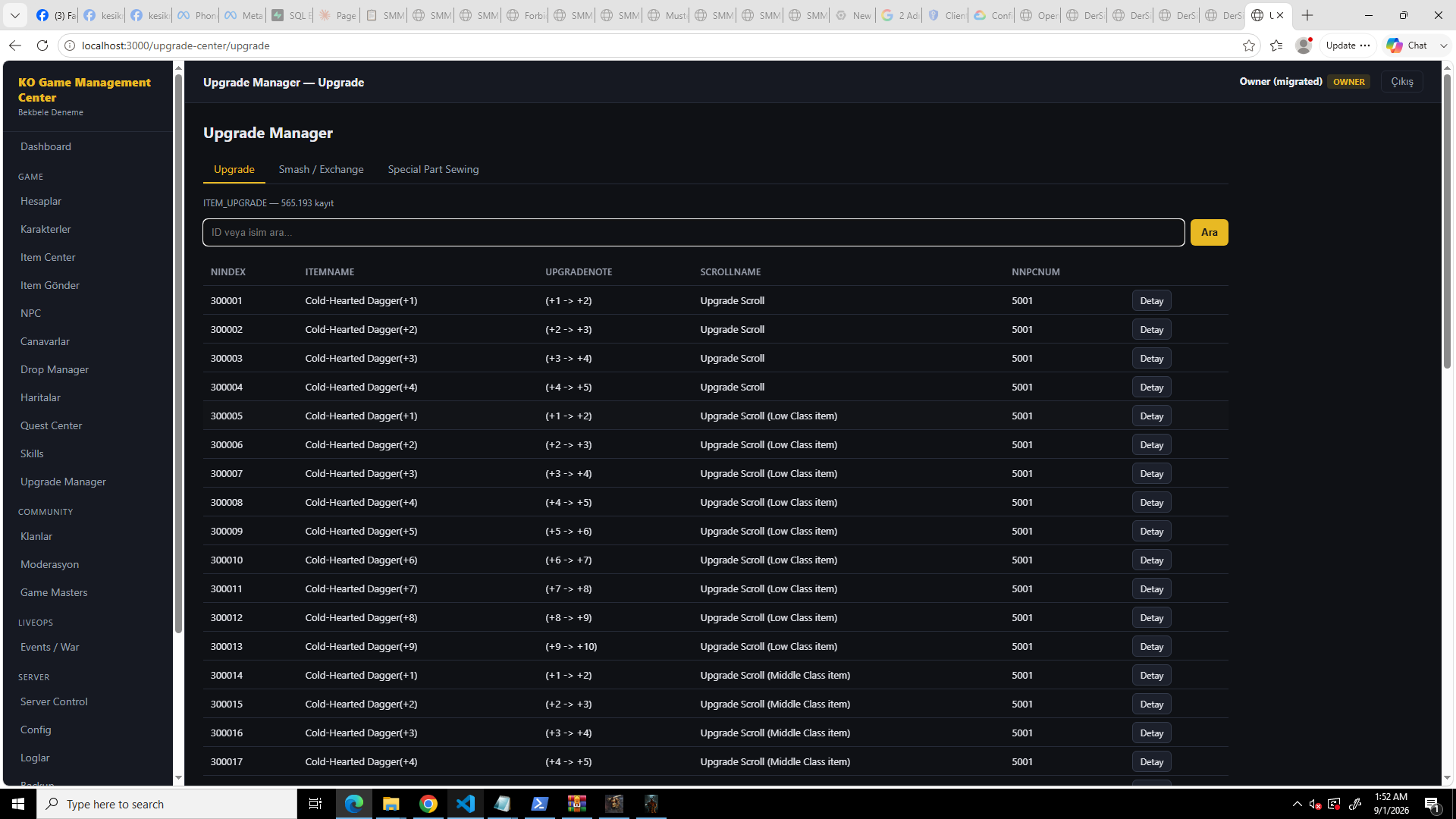Open the notification center icon
This screenshot has width=1456, height=819.
pos(1432,804)
